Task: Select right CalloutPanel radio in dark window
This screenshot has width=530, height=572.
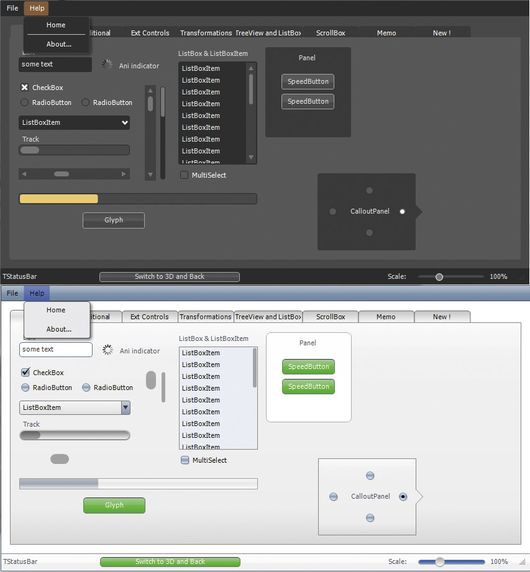Action: [x=402, y=212]
